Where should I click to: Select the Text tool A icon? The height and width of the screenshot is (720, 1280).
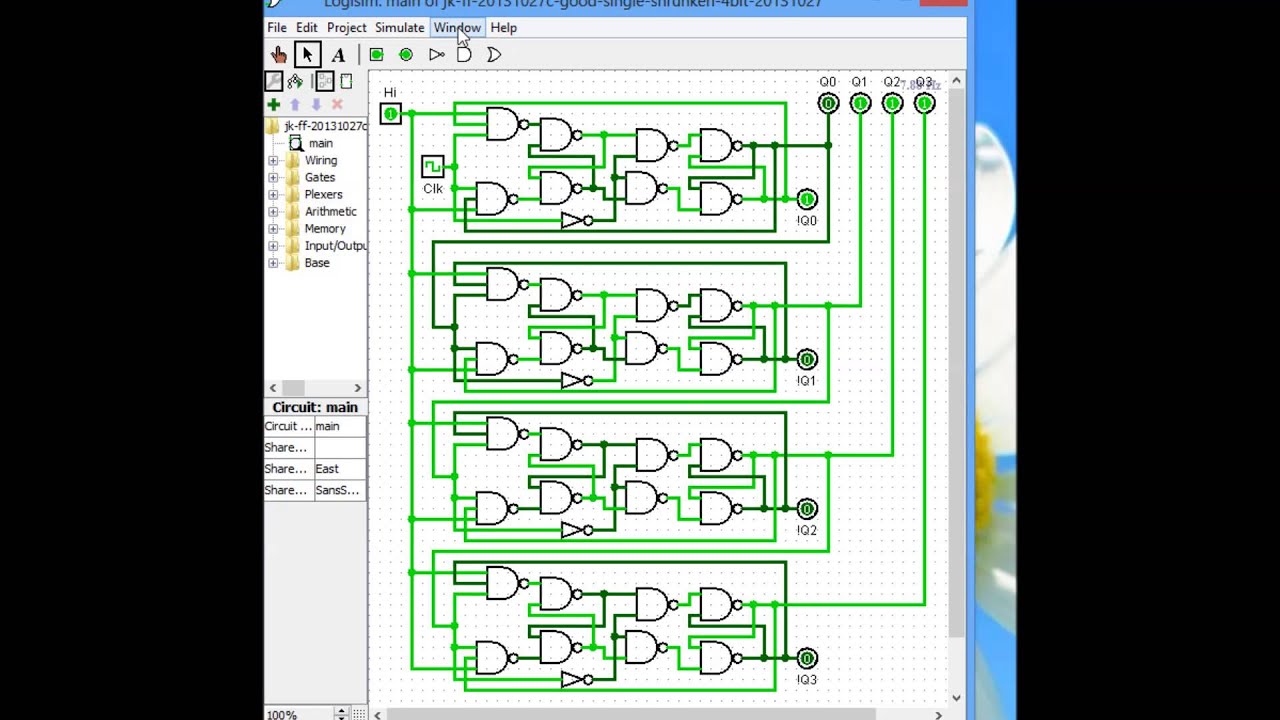click(x=338, y=55)
